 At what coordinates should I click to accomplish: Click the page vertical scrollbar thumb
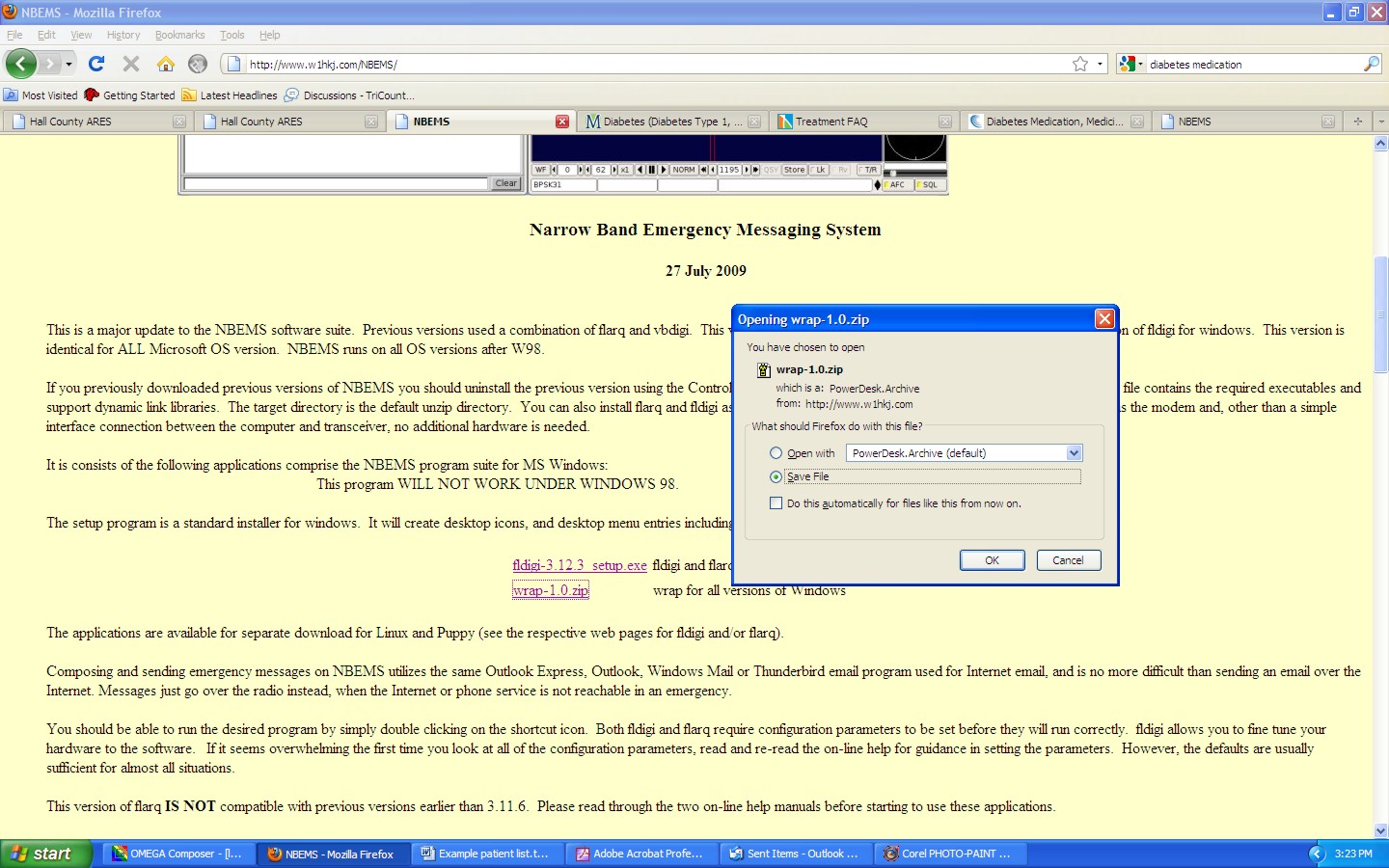point(1381,314)
